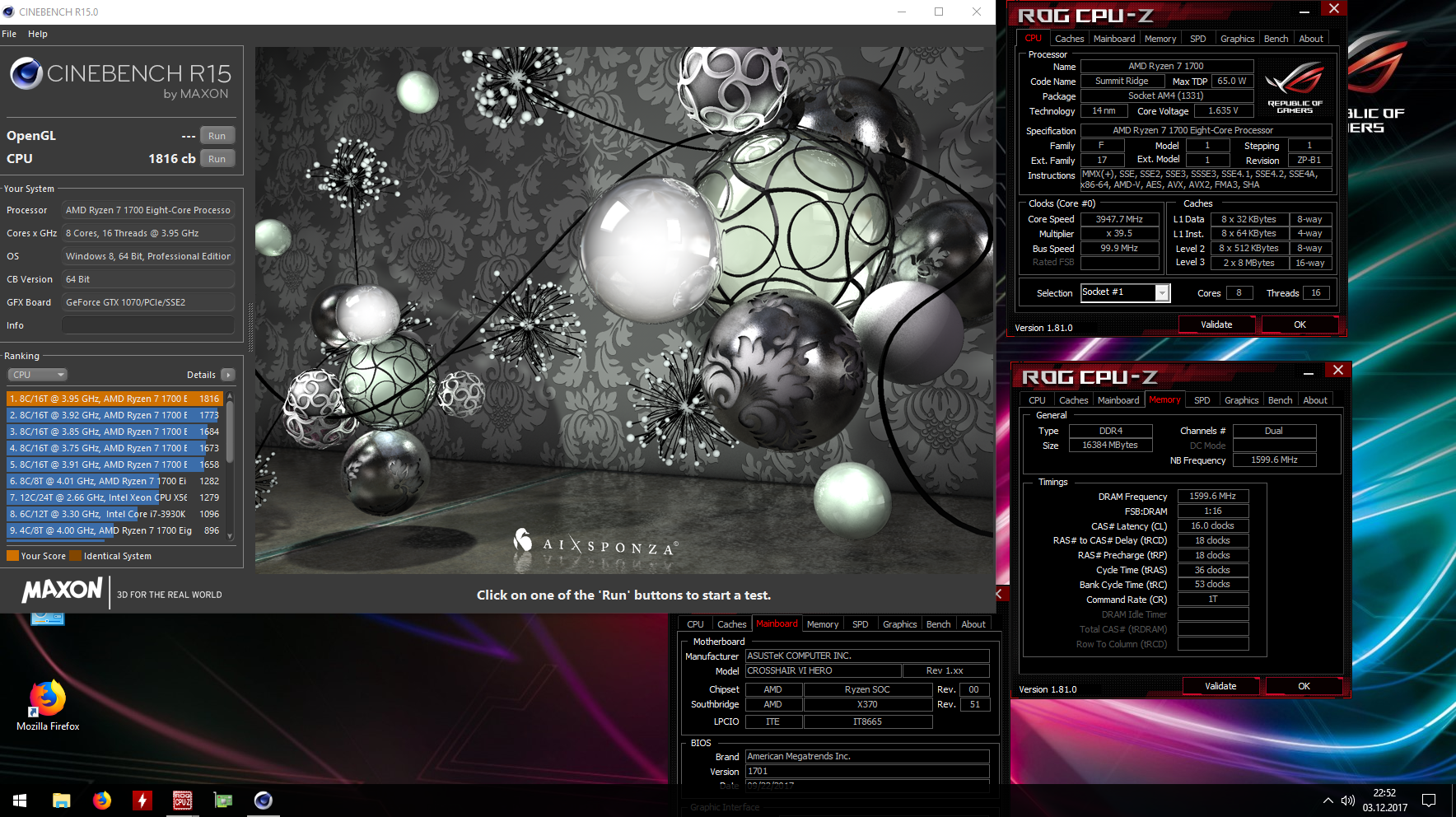This screenshot has width=1456, height=817.
Task: Minimize the top ROG CPU-Z window
Action: tap(1304, 12)
